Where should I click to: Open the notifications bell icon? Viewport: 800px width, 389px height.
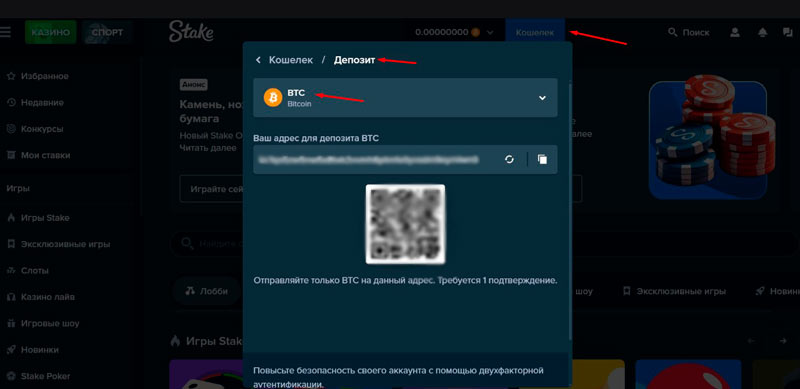763,32
